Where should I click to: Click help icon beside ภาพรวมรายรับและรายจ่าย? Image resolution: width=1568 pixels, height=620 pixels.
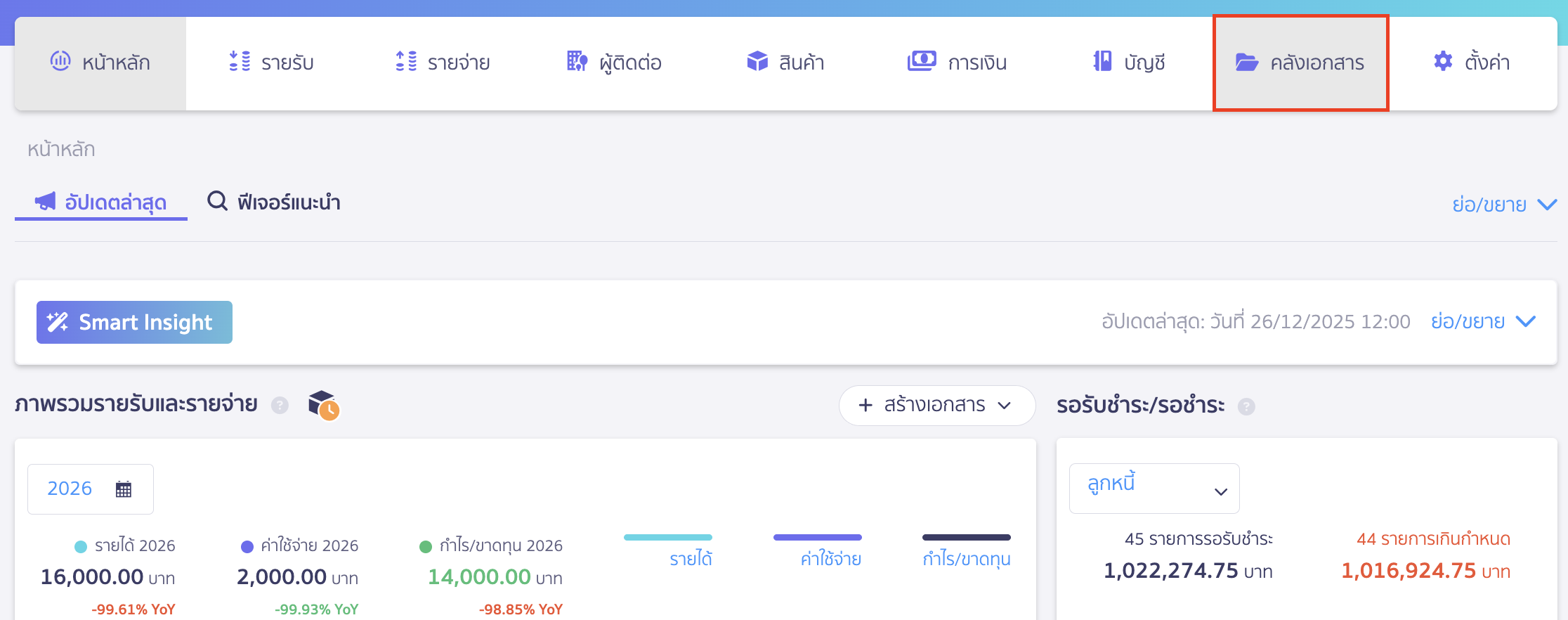[280, 406]
